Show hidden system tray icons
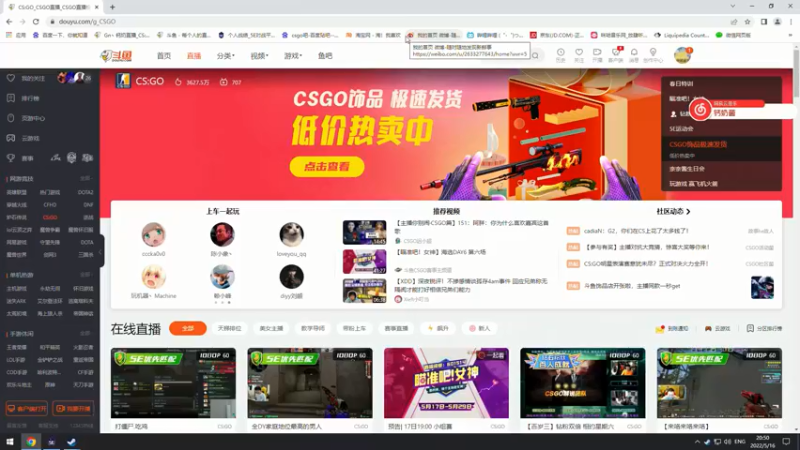800x450 pixels. tap(696, 442)
